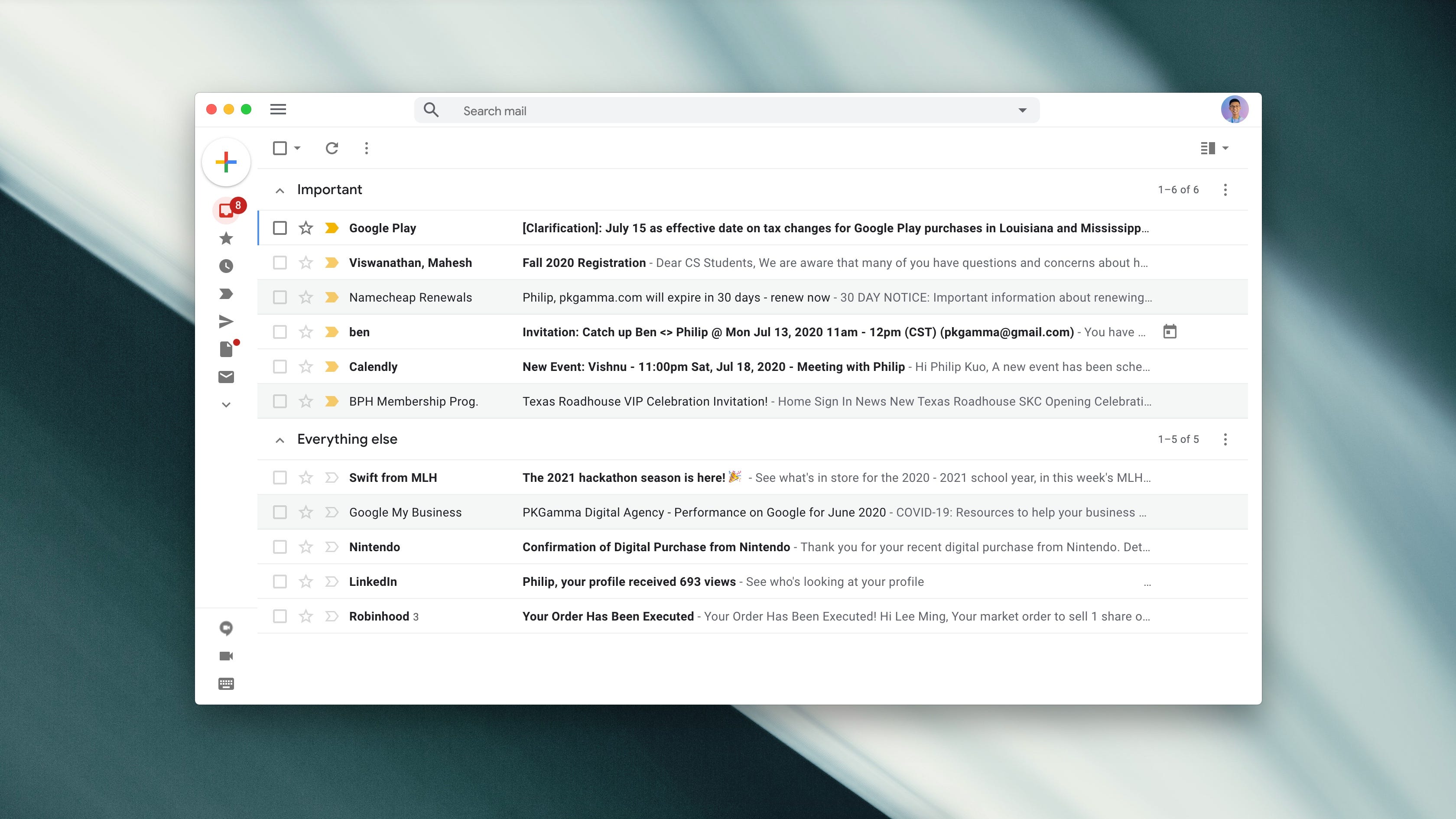This screenshot has width=1456, height=819.
Task: Open the keyboard icon in sidebar
Action: [226, 684]
